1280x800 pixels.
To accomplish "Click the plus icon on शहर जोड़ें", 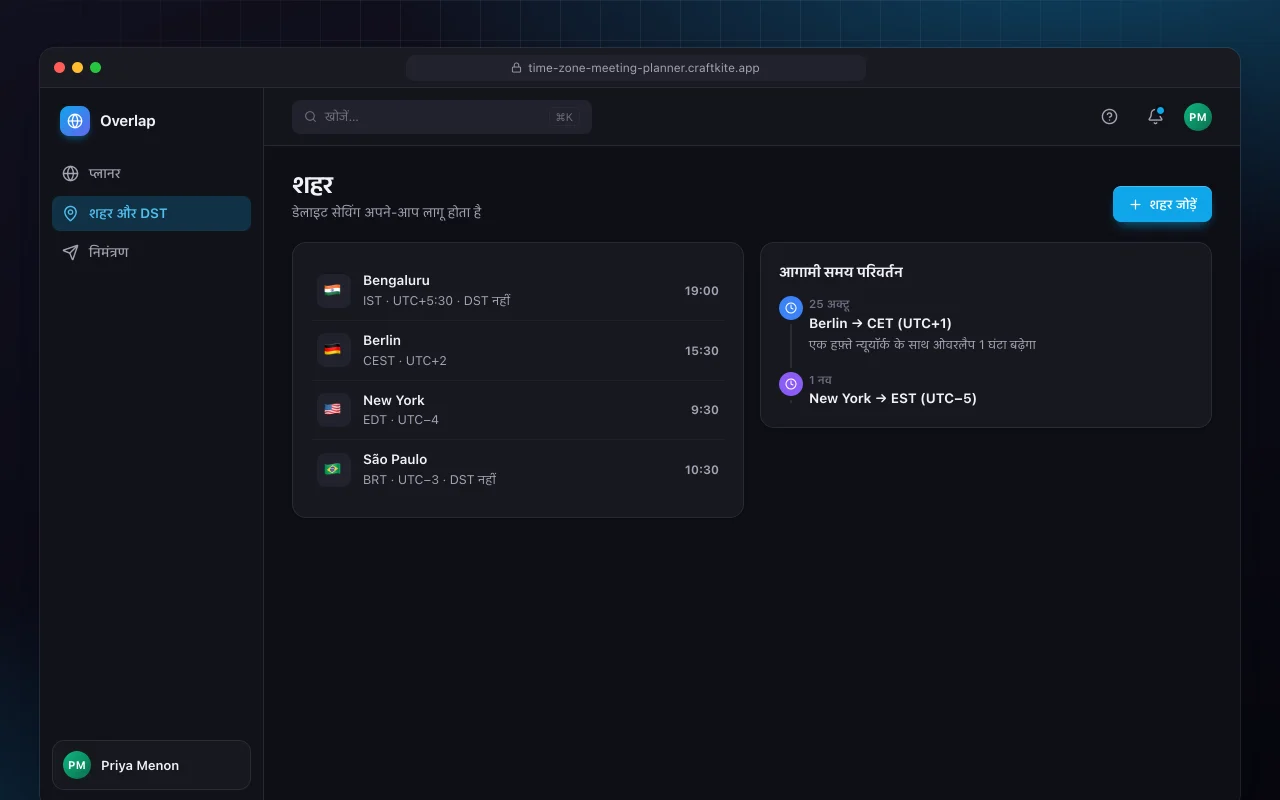I will [x=1135, y=204].
